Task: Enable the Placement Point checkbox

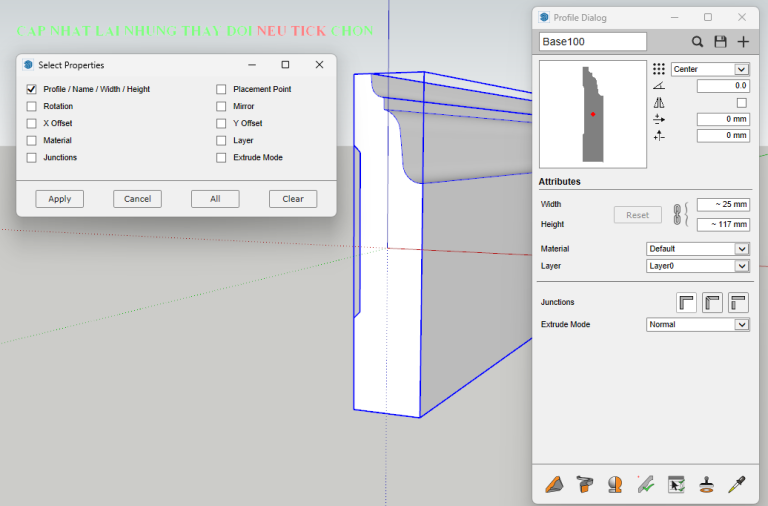Action: [221, 89]
